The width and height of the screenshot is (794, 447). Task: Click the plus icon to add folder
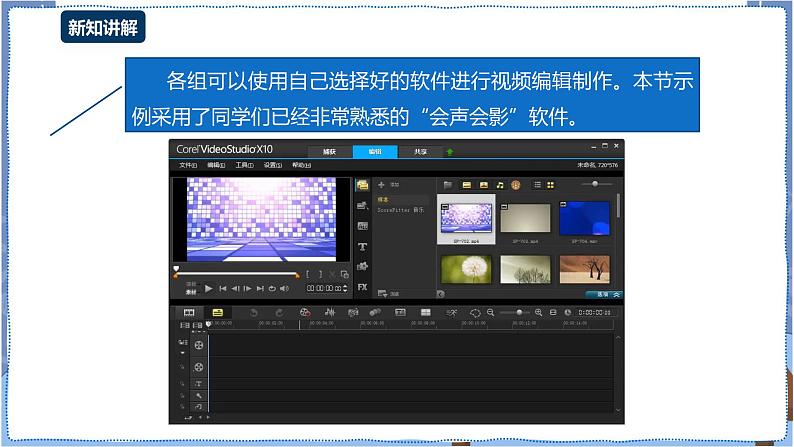click(381, 185)
